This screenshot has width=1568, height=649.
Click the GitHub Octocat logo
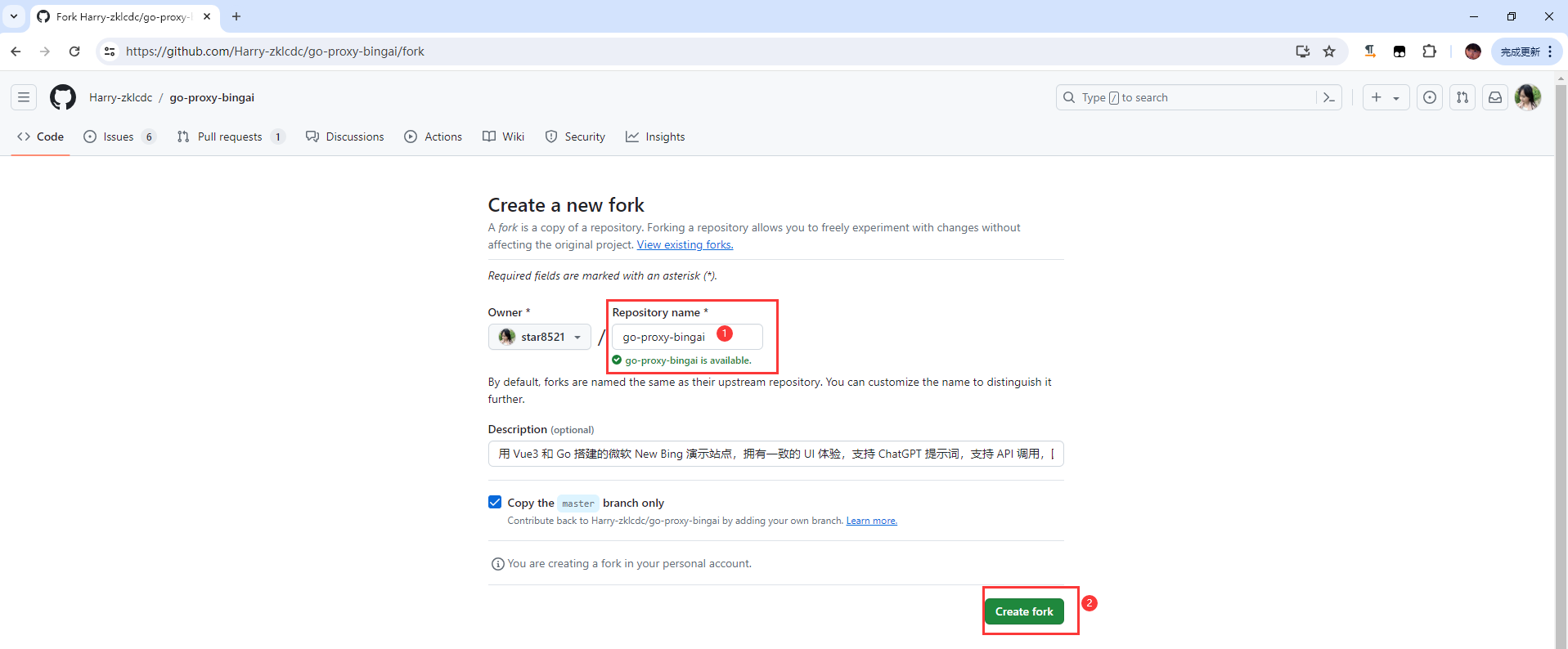(x=63, y=97)
